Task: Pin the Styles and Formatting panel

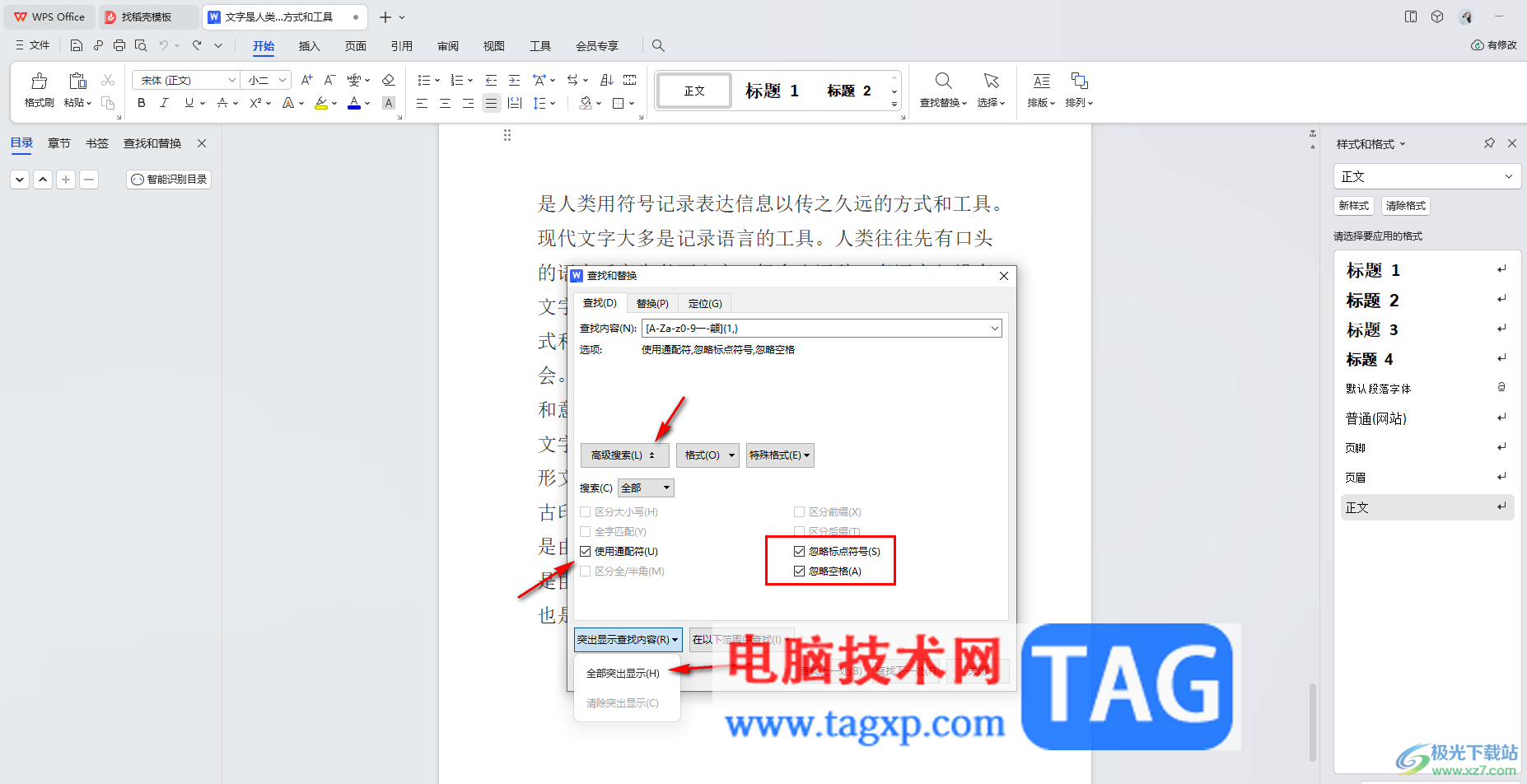Action: coord(1489,143)
